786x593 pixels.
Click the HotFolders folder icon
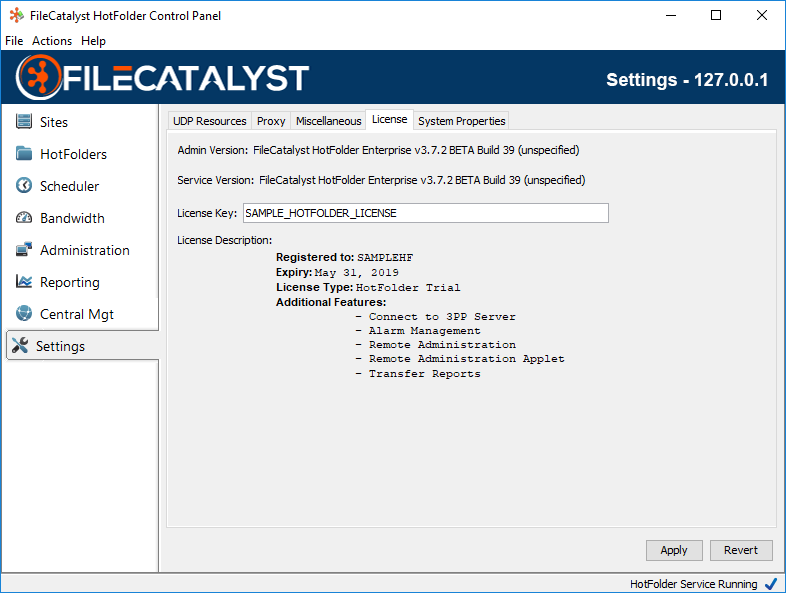click(24, 153)
